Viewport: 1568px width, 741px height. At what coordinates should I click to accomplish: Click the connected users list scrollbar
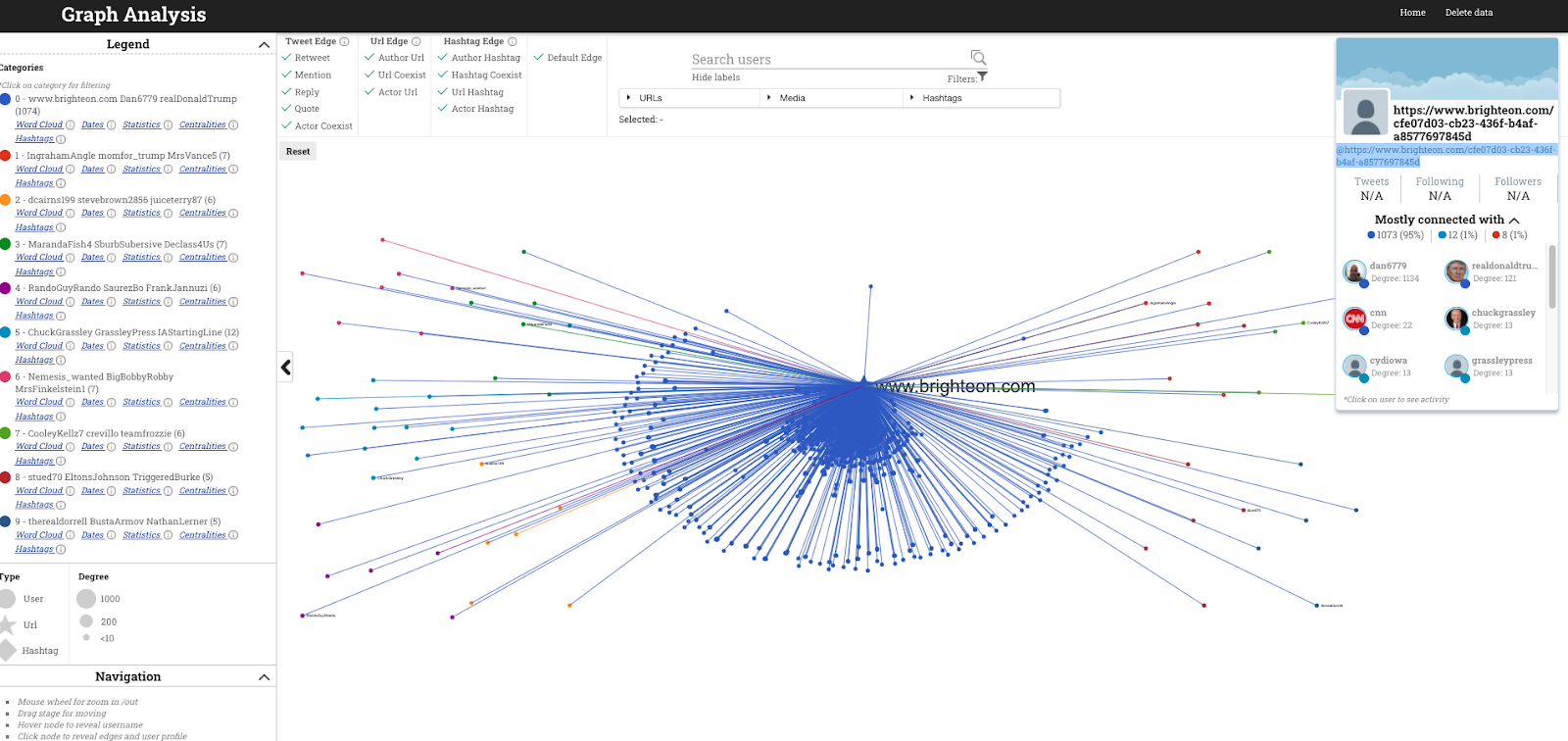(1551, 277)
